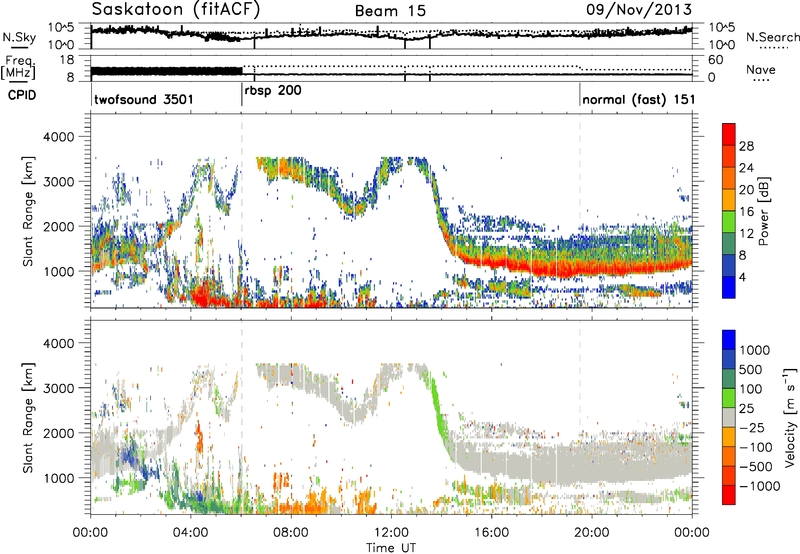This screenshot has width=800, height=554.
Task: Click the date '09/Nov/2013'
Action: pyautogui.click(x=639, y=9)
